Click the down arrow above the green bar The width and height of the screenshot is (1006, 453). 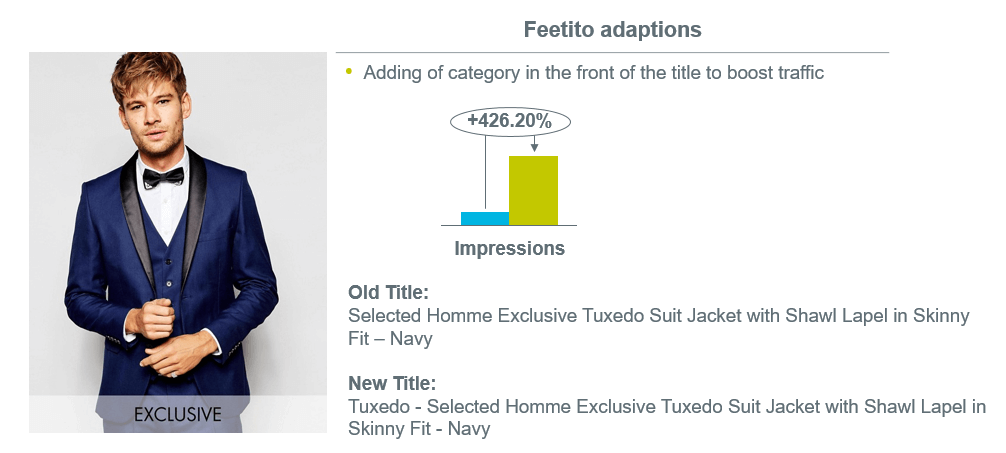point(534,144)
